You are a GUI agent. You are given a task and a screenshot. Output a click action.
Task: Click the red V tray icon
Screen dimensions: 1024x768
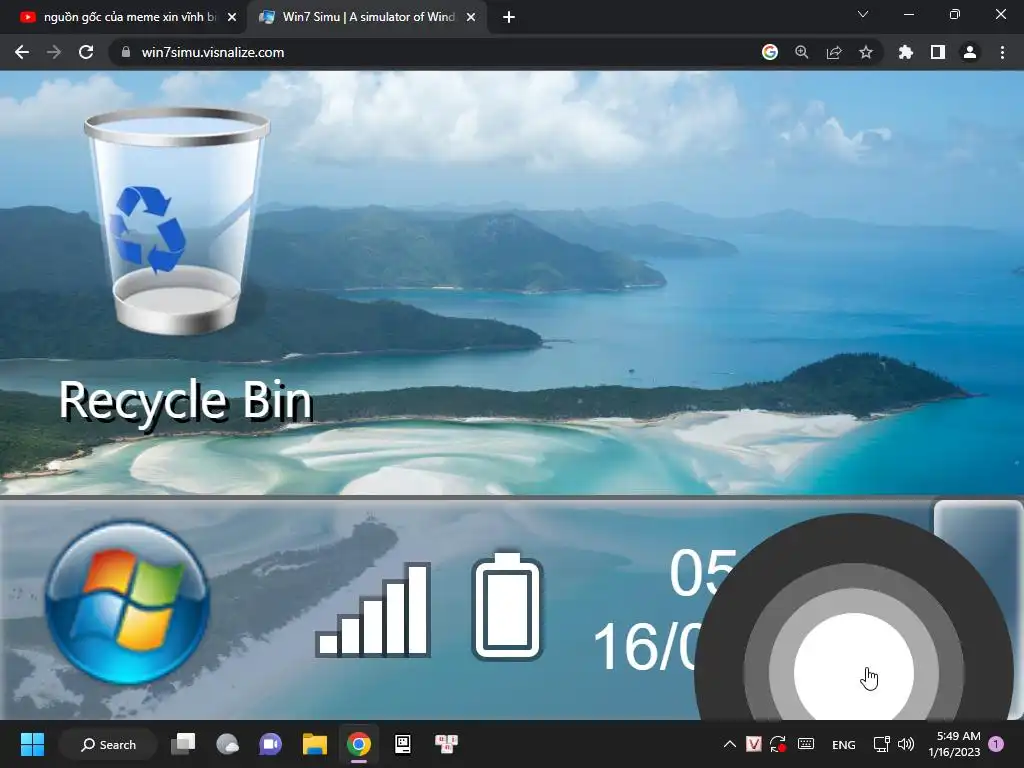(x=754, y=744)
